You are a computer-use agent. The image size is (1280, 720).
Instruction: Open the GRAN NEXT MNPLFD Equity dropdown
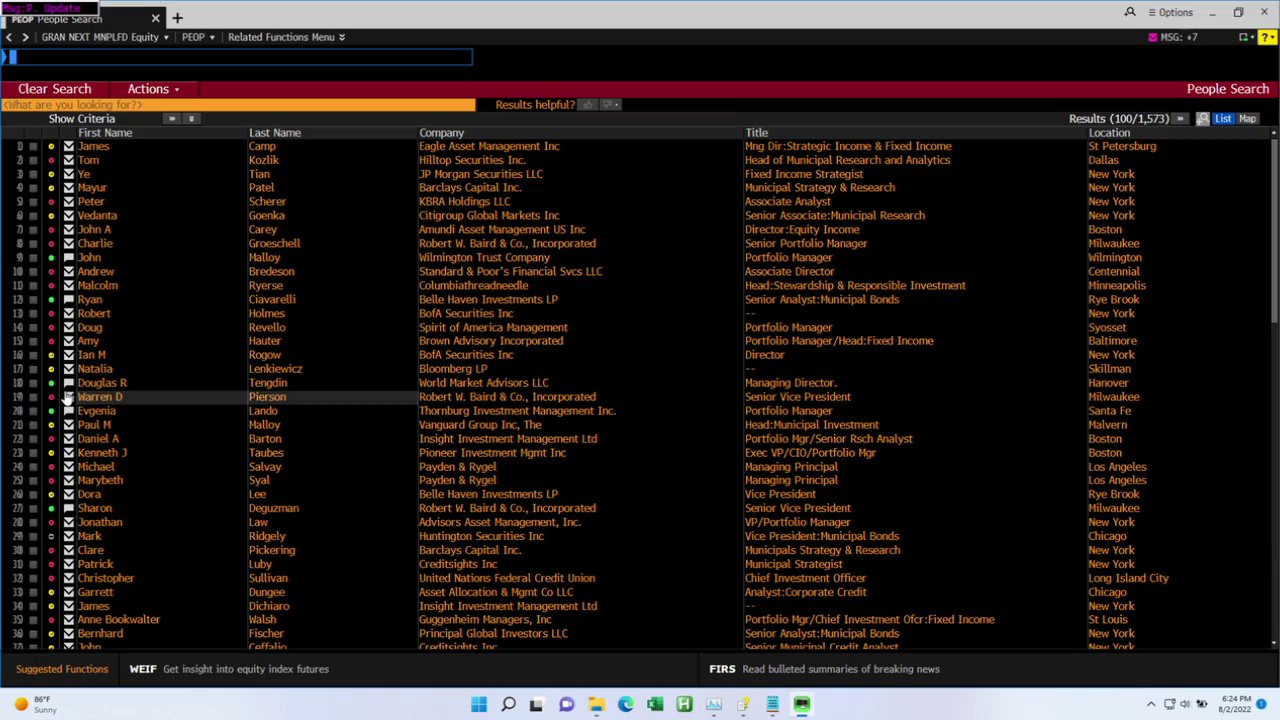tap(104, 37)
